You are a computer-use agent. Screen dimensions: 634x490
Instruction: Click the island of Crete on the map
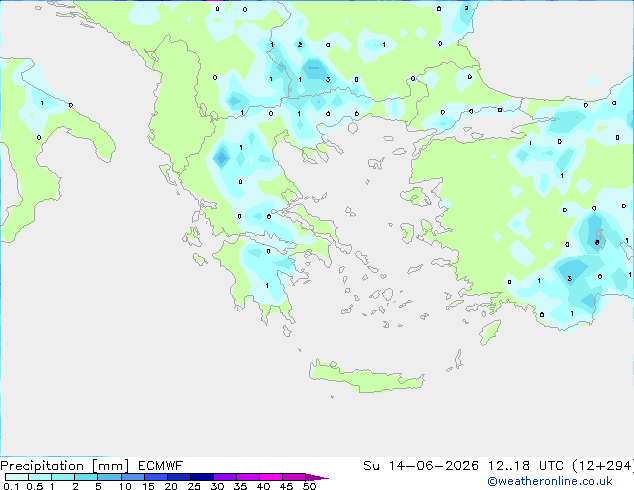click(x=366, y=377)
